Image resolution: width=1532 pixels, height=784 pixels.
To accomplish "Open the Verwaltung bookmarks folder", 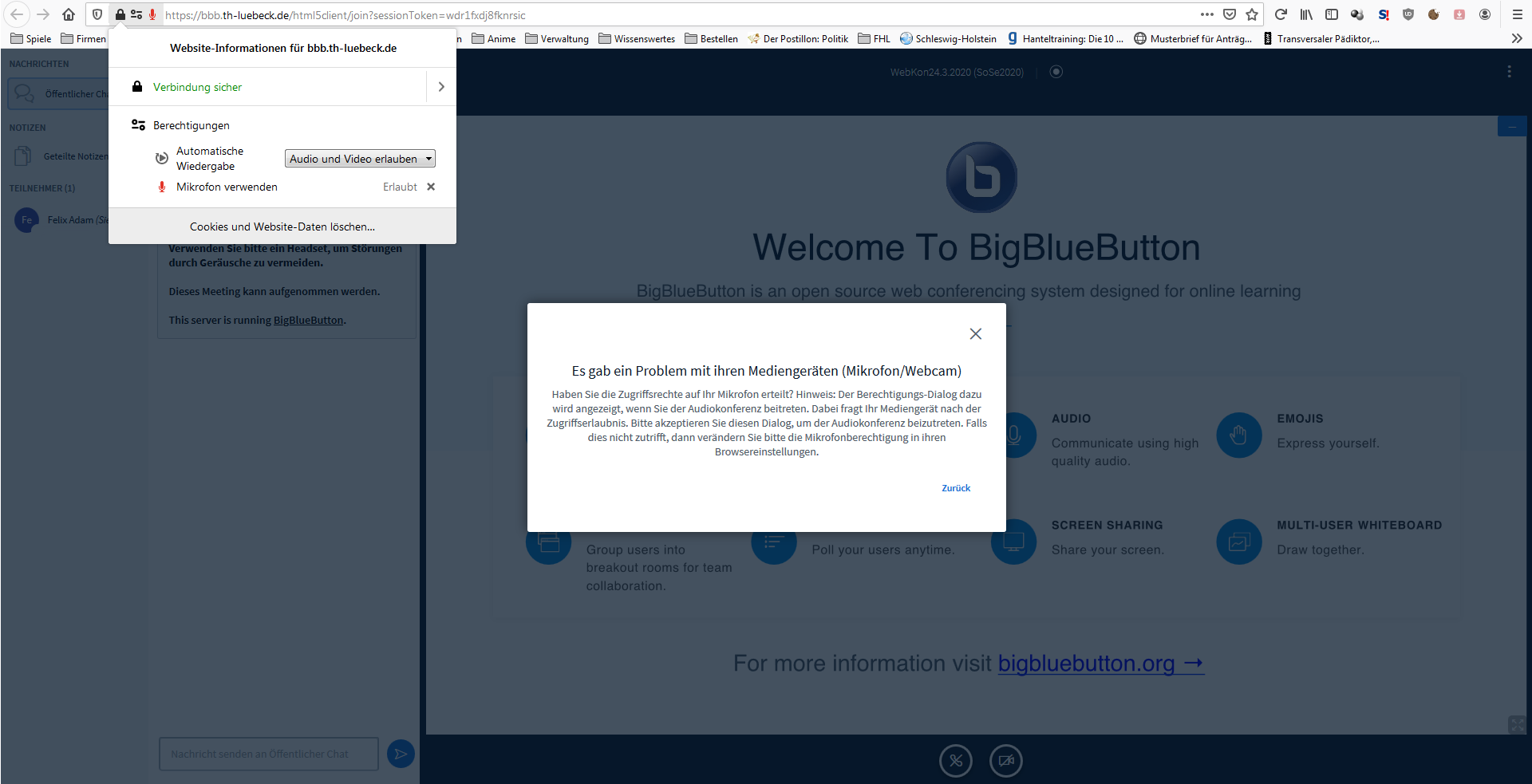I will point(557,38).
